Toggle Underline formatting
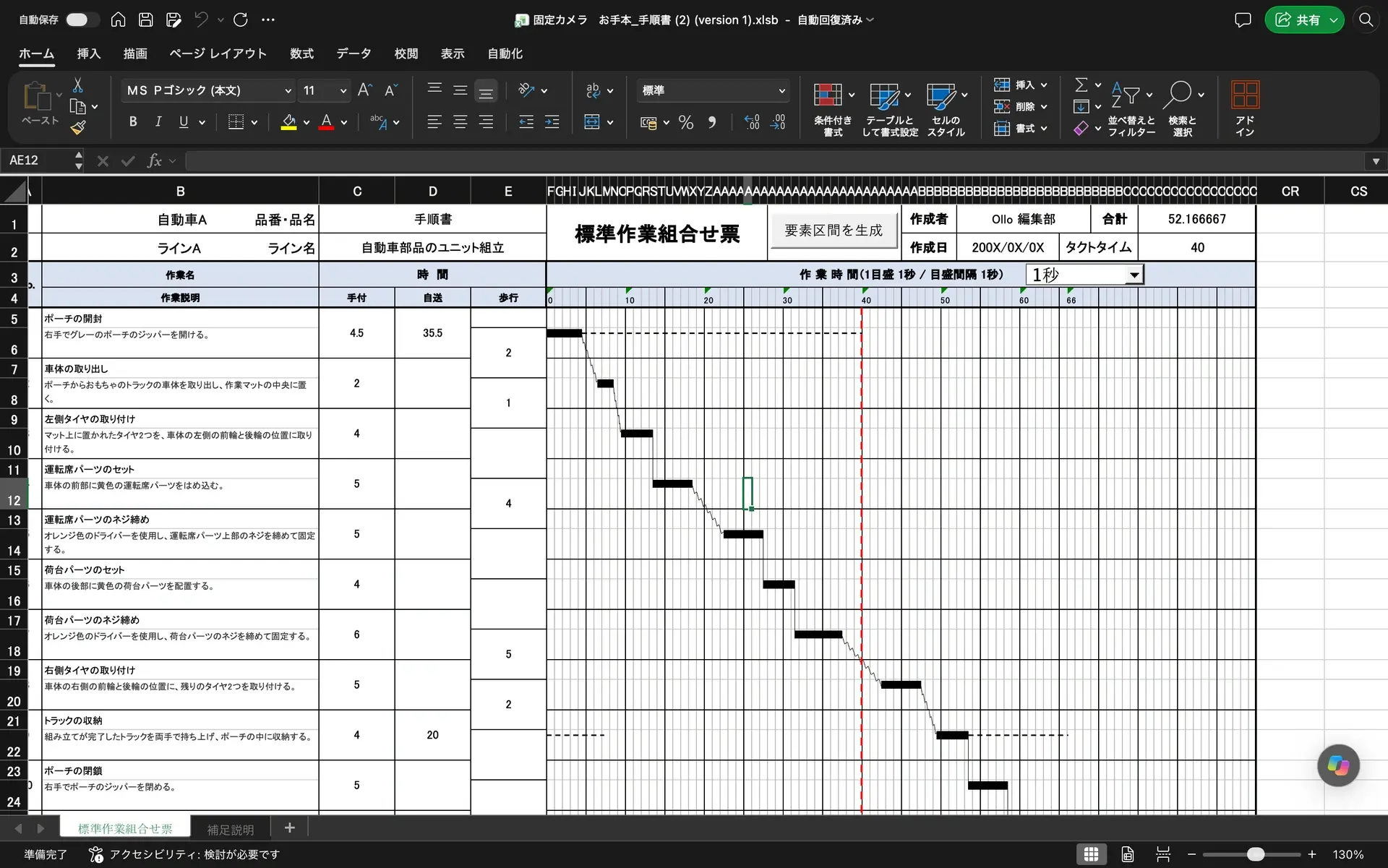 coord(184,122)
